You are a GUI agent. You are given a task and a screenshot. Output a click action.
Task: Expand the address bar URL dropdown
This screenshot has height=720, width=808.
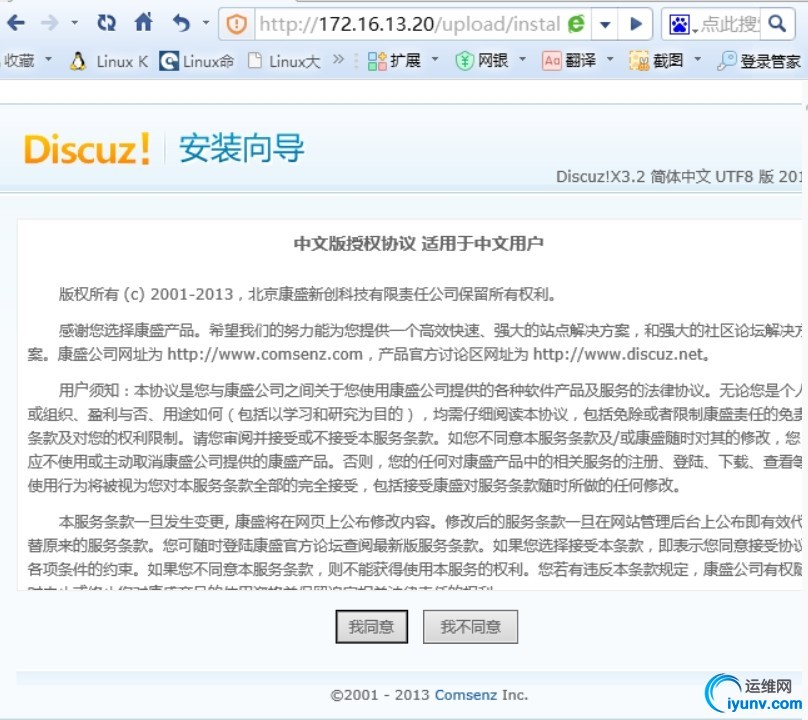[605, 24]
